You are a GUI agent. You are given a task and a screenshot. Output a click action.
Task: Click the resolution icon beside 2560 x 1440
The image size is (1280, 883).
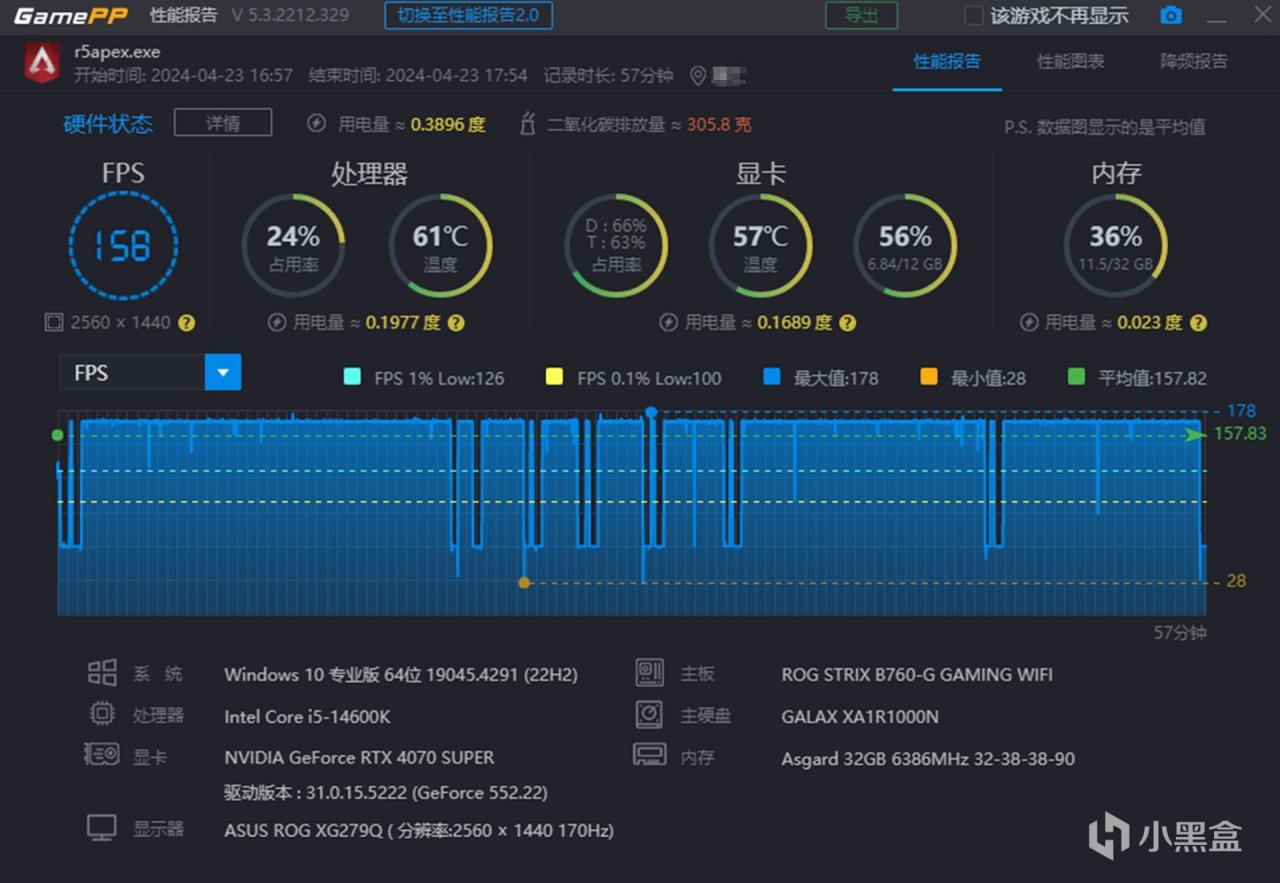click(x=54, y=323)
